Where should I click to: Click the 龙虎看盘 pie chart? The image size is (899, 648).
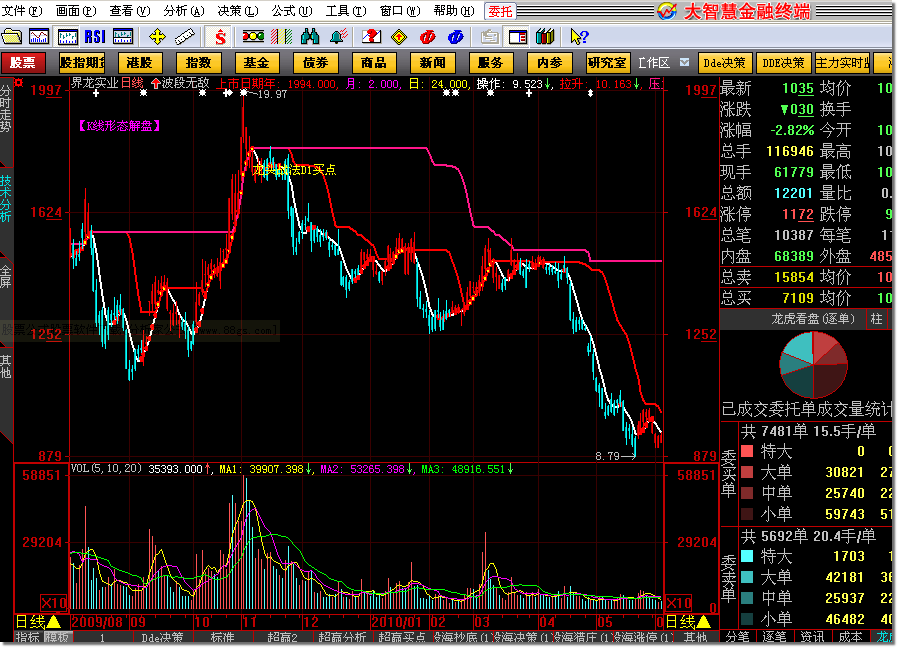pos(813,365)
